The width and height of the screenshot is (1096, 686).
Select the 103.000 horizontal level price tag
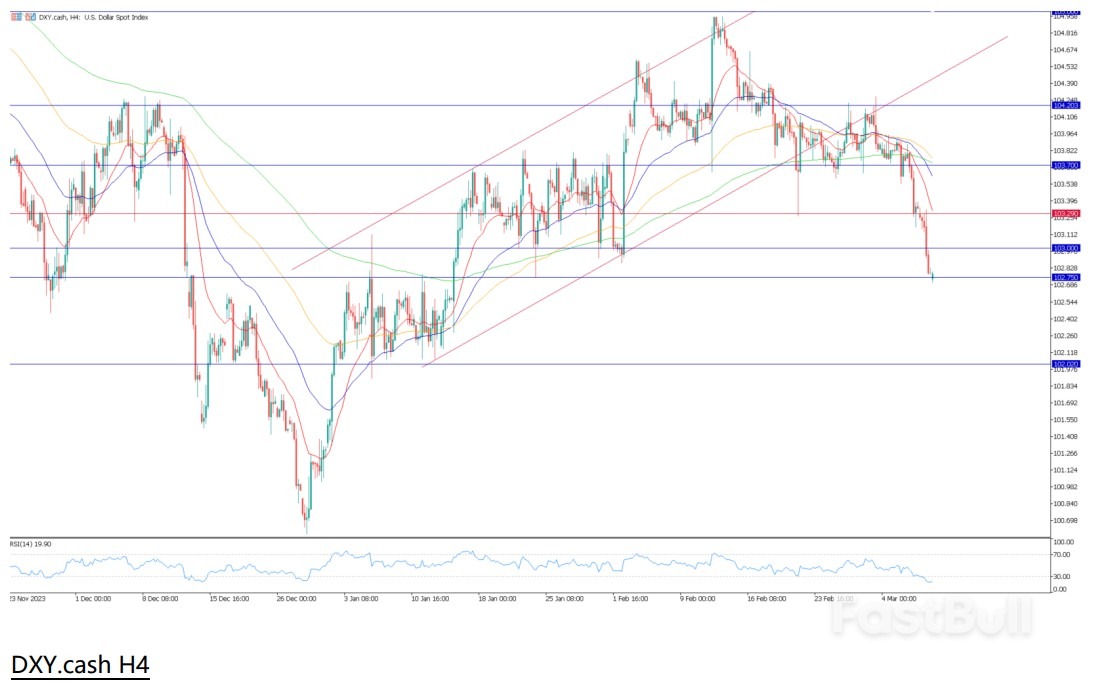[x=1065, y=248]
